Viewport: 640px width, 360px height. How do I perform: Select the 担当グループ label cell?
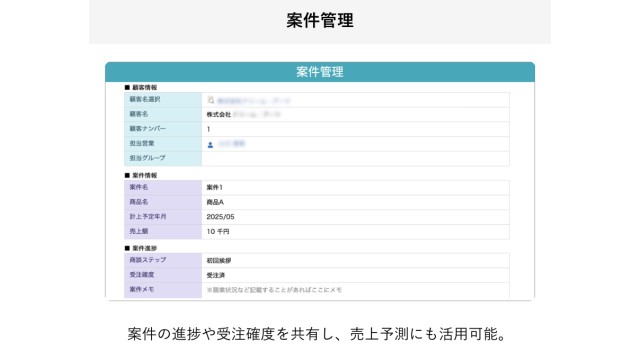[x=163, y=158]
